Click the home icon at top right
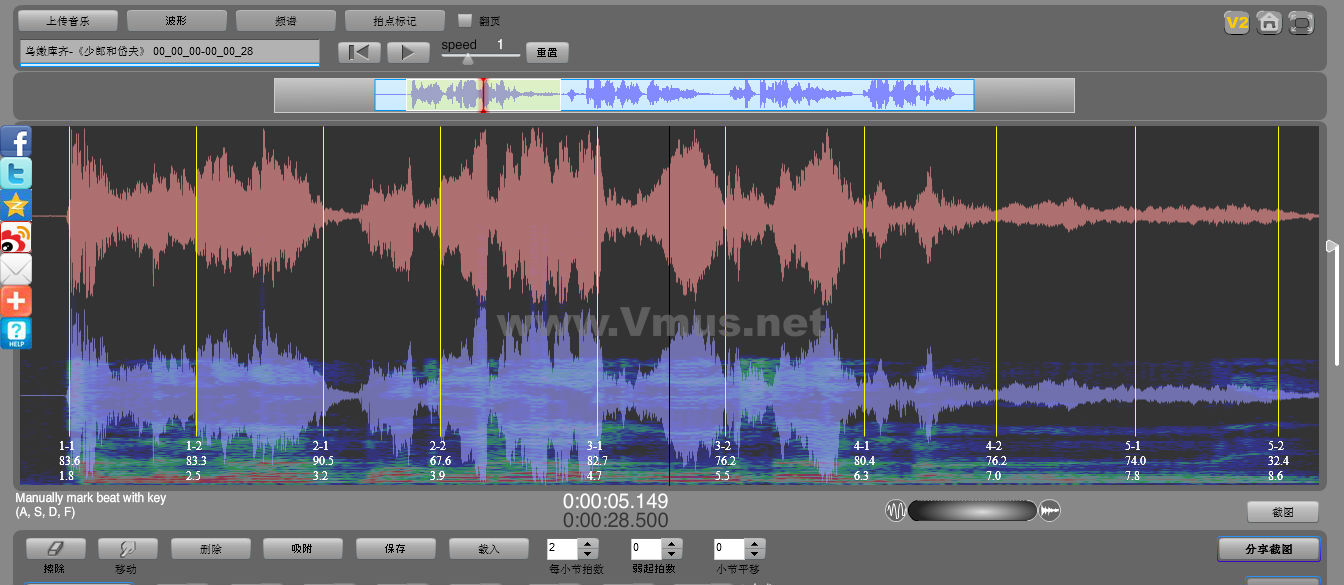The width and height of the screenshot is (1344, 585). pos(1269,22)
